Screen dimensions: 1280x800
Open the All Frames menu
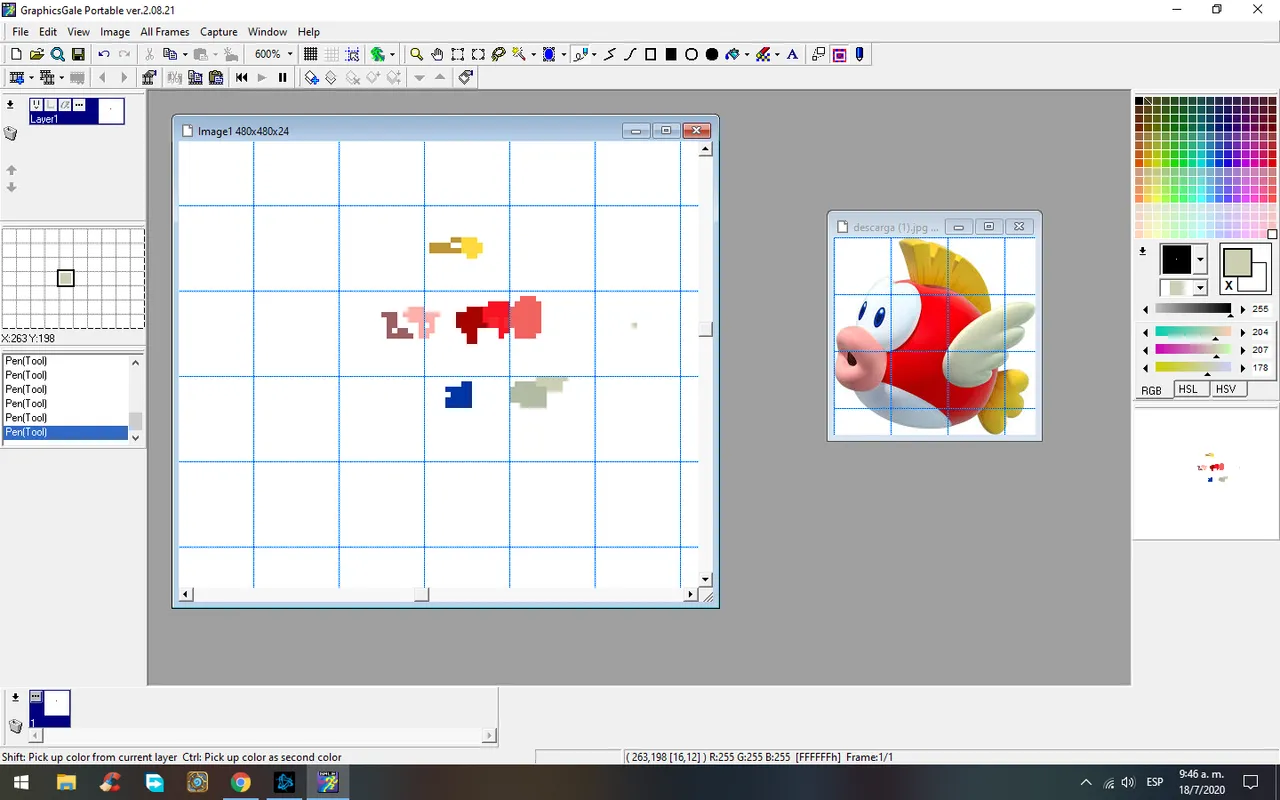[x=165, y=32]
